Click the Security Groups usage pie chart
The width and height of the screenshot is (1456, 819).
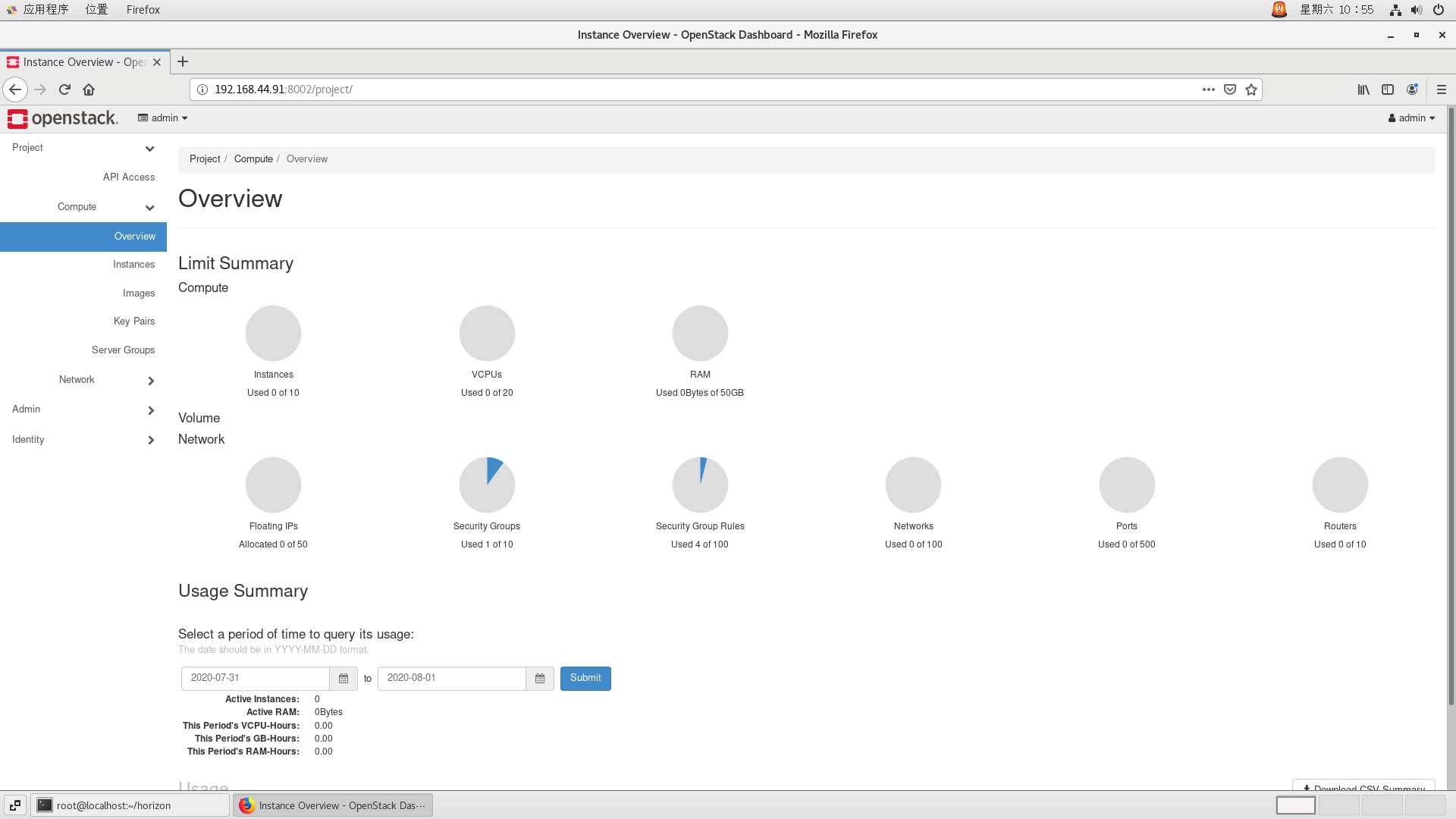pyautogui.click(x=487, y=484)
